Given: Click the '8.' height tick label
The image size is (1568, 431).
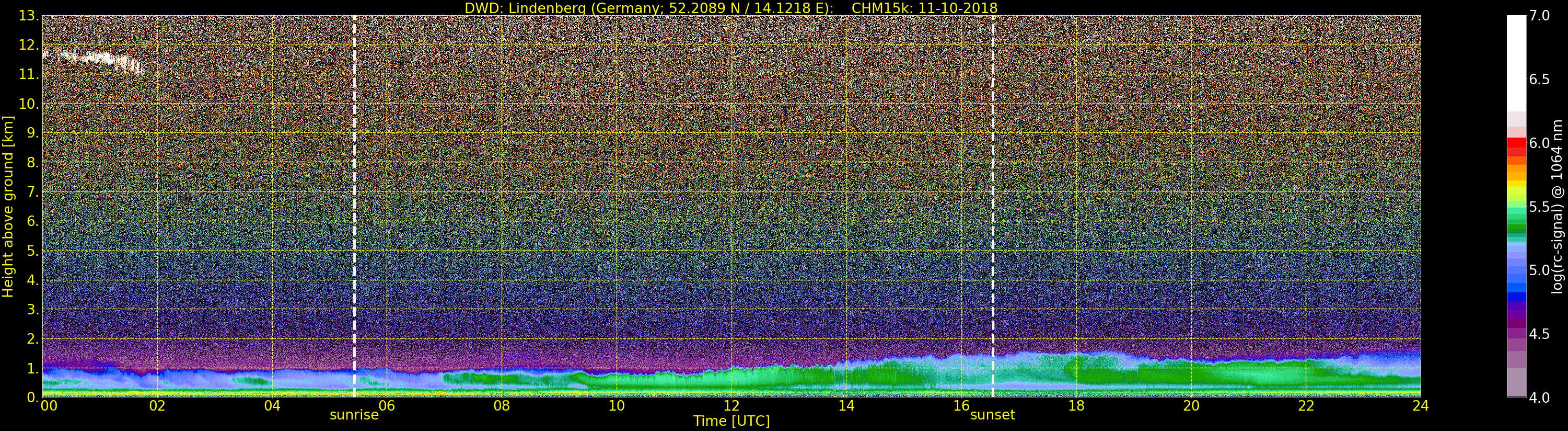Looking at the screenshot, I should pos(32,163).
